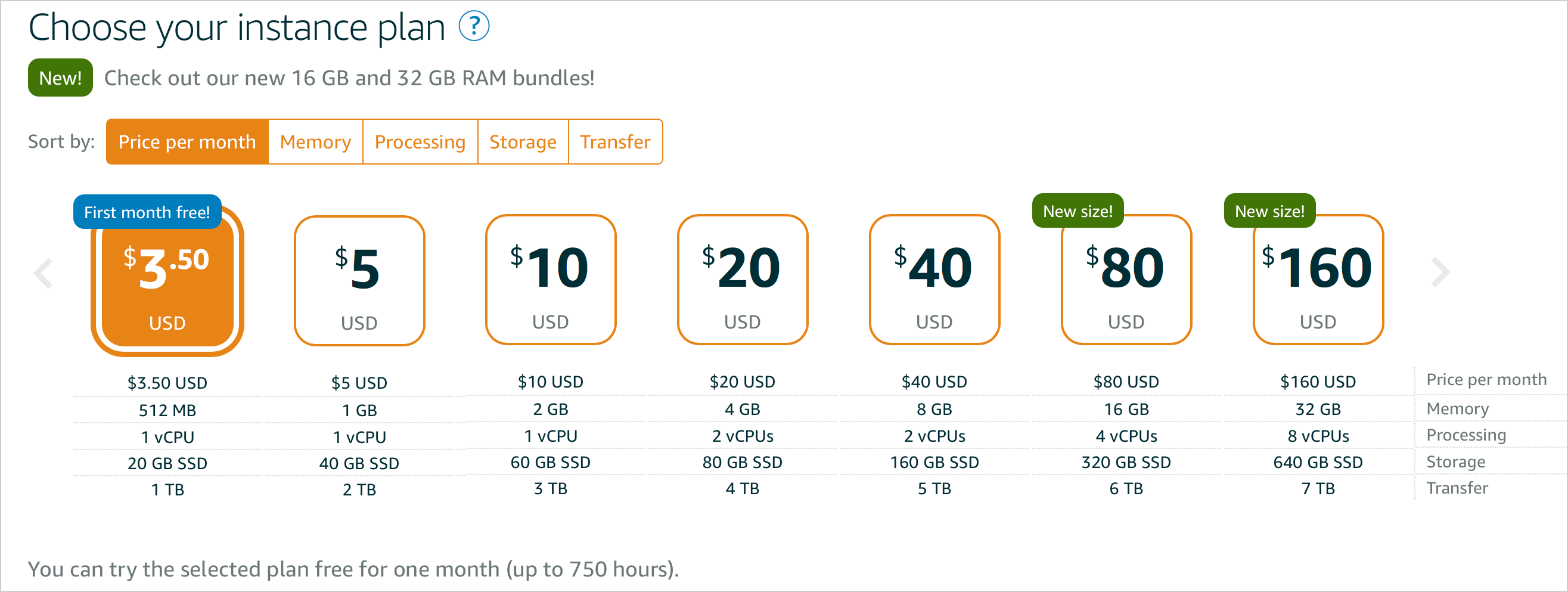The height and width of the screenshot is (592, 1568).
Task: Select the $5 USD plan
Action: pyautogui.click(x=359, y=281)
